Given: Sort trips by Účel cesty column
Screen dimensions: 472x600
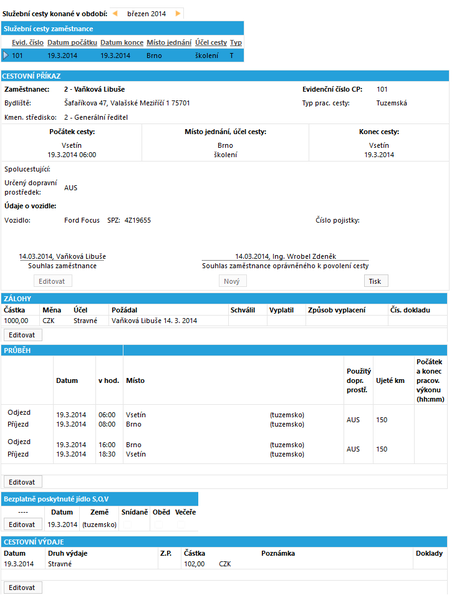Looking at the screenshot, I should tap(211, 42).
